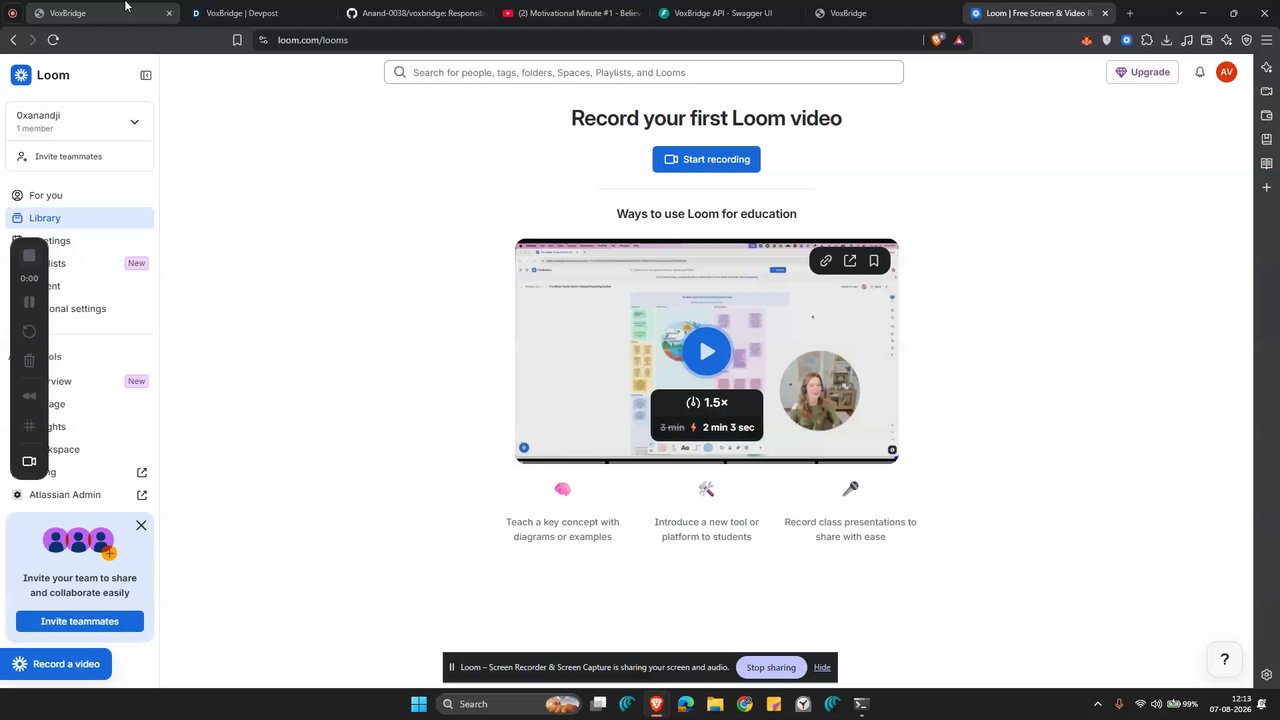Open File Explorer from the taskbar

tap(715, 704)
